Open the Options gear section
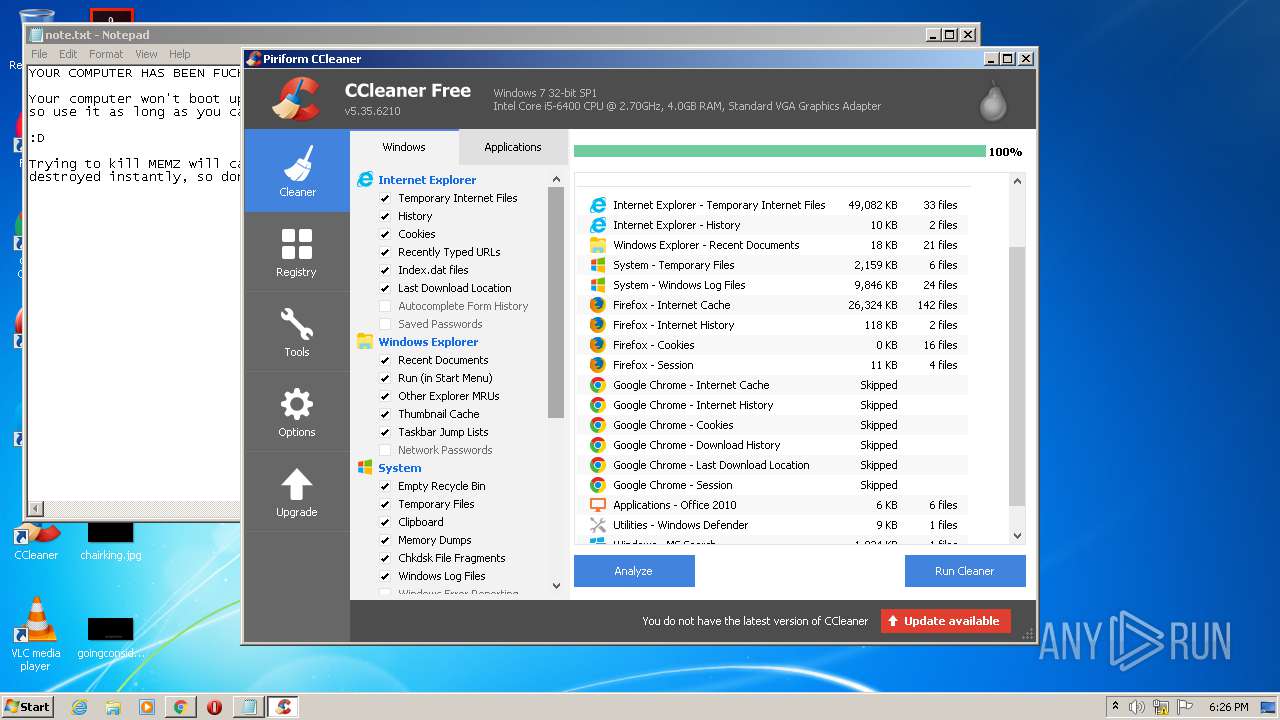This screenshot has height=720, width=1280. coord(297,411)
